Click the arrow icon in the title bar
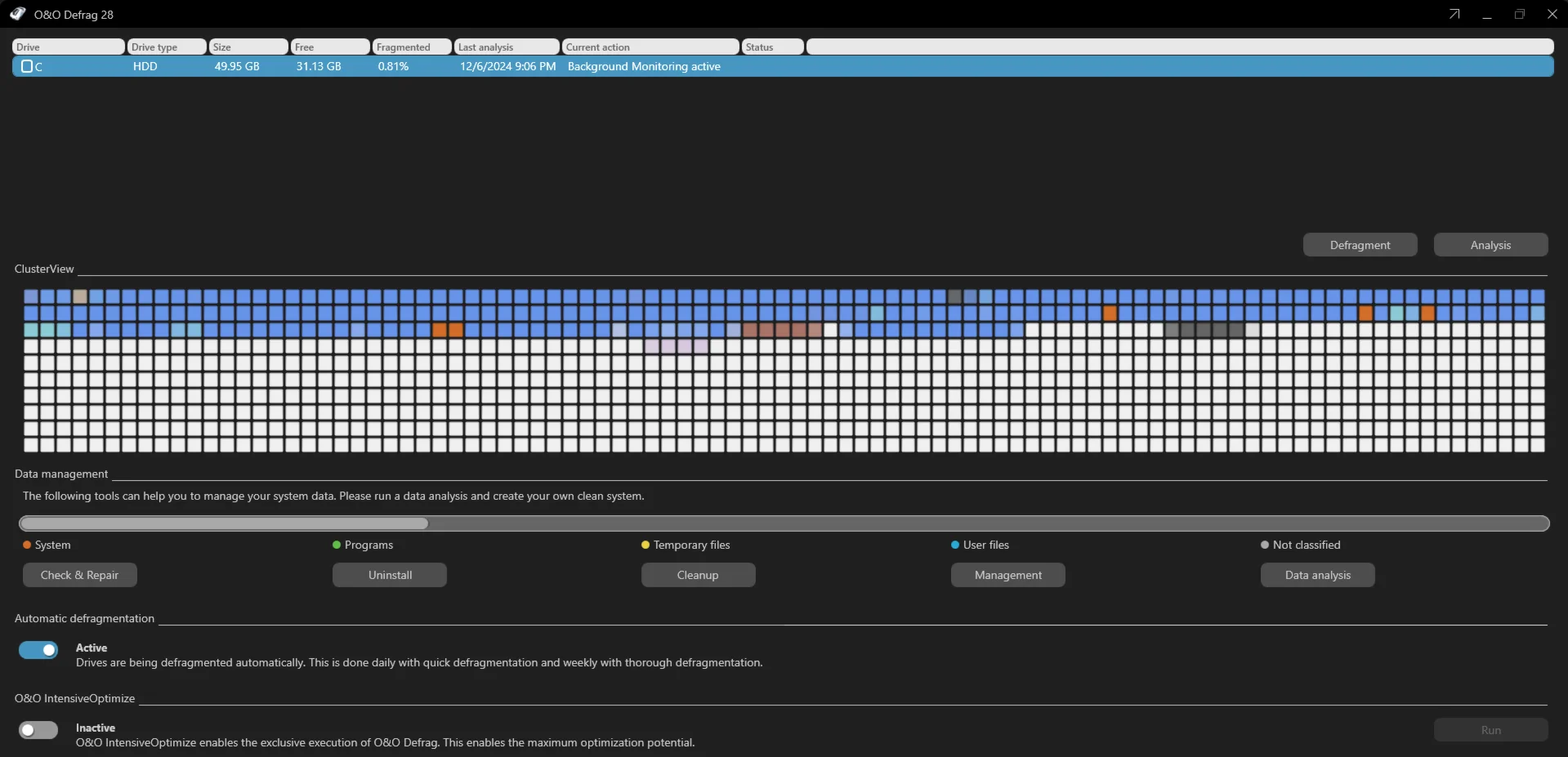 pyautogui.click(x=1454, y=14)
